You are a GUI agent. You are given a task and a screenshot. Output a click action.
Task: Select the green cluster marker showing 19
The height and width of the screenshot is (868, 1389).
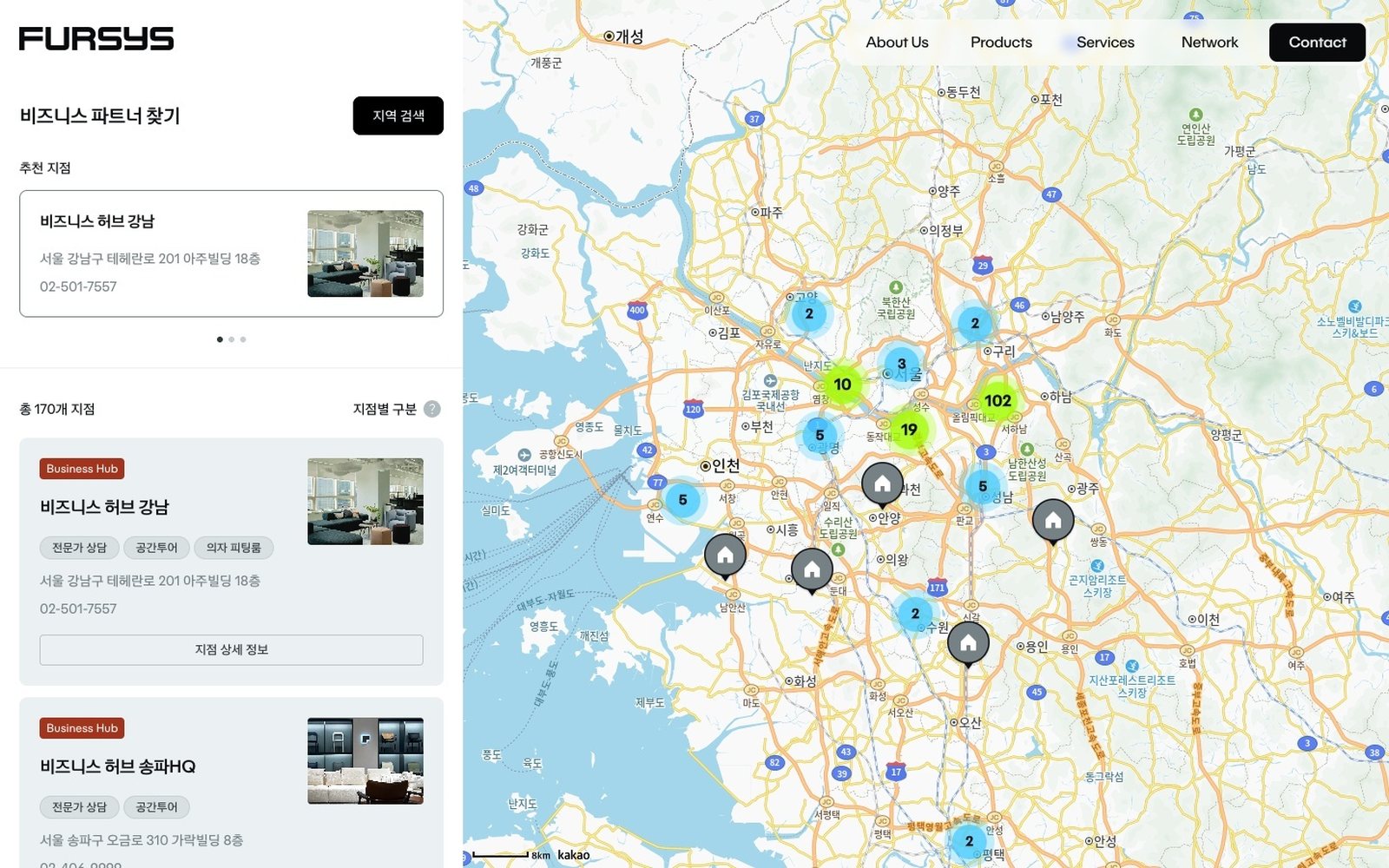909,429
